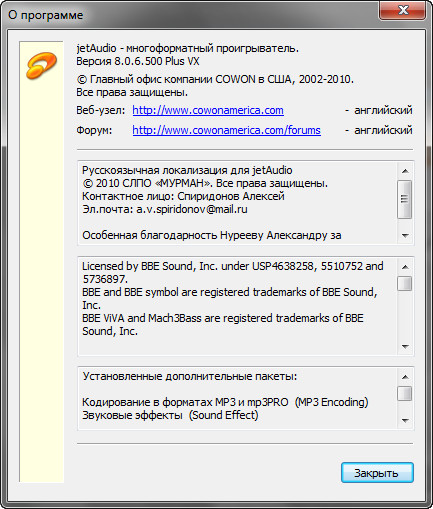Click down arrow in installed packages scrollbar

(x=405, y=420)
